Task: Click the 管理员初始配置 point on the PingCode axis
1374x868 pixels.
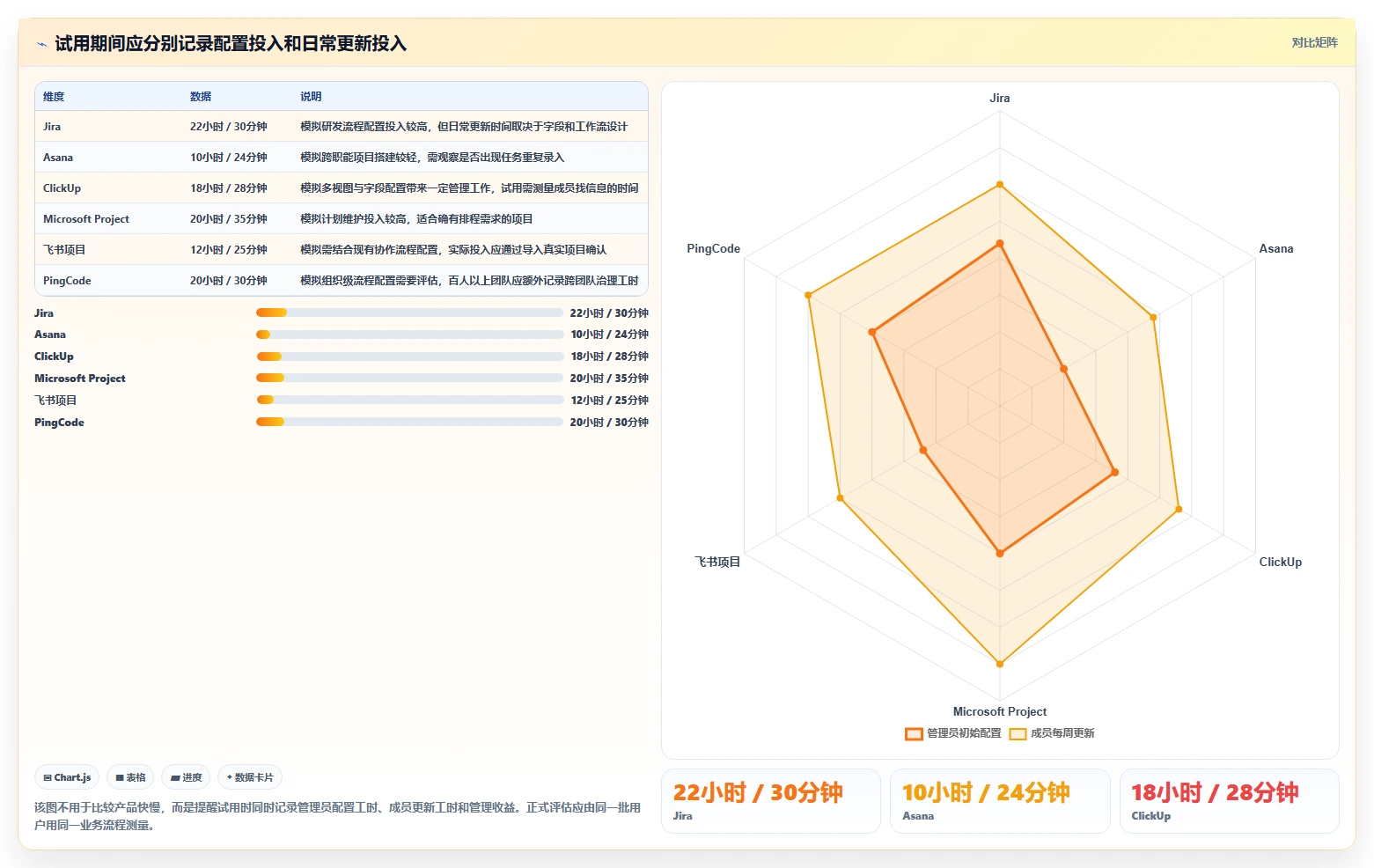Action: pos(872,332)
